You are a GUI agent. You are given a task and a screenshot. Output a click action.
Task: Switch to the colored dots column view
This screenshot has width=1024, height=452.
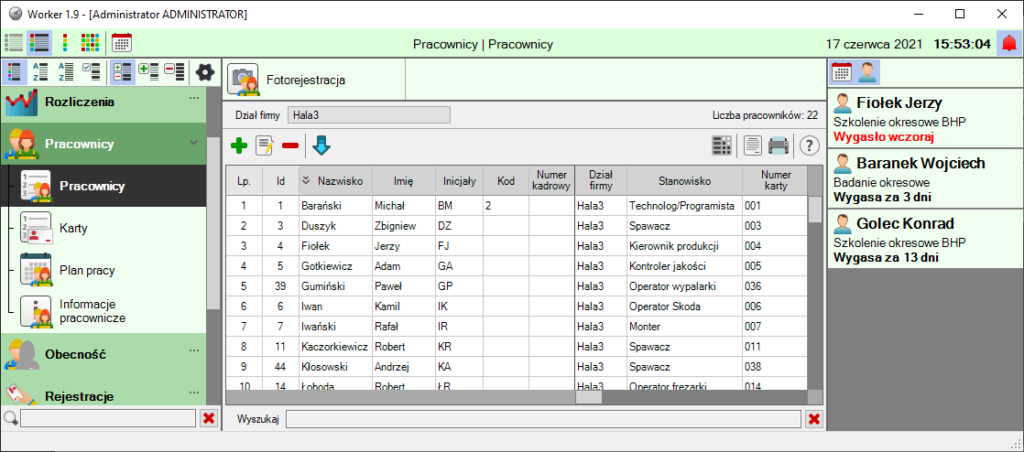pos(65,43)
